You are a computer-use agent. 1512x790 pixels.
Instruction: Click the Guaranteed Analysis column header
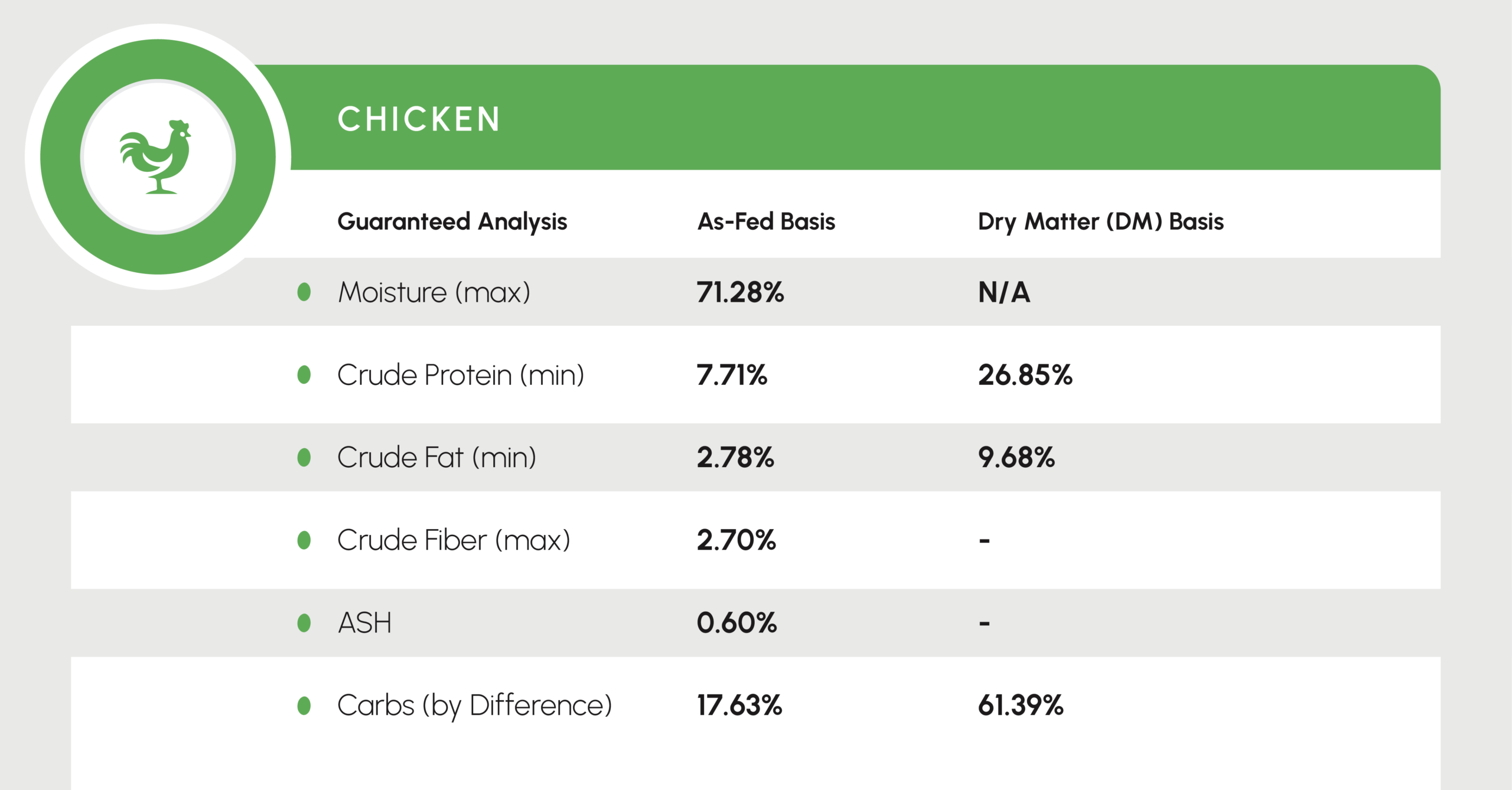tap(452, 222)
